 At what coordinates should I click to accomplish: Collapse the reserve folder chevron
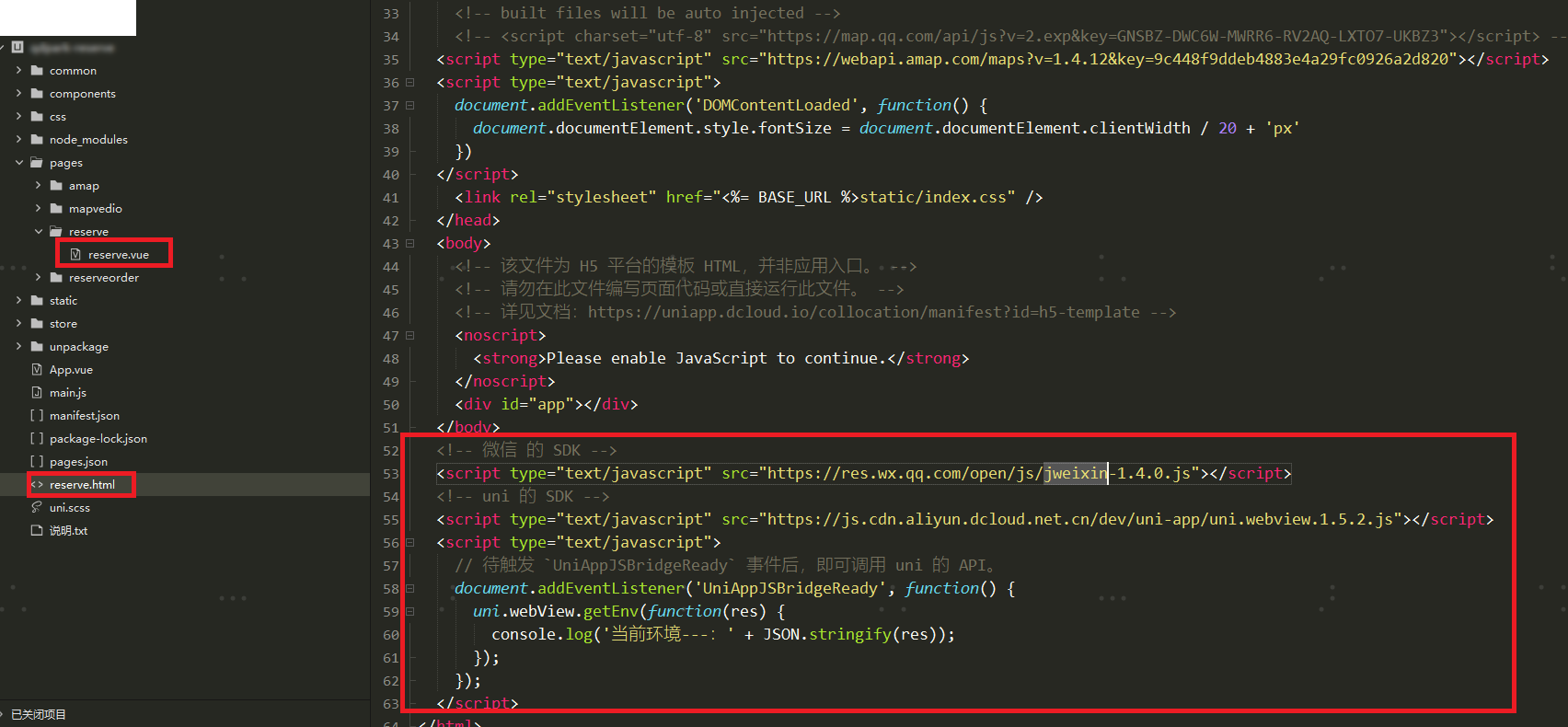pos(39,231)
